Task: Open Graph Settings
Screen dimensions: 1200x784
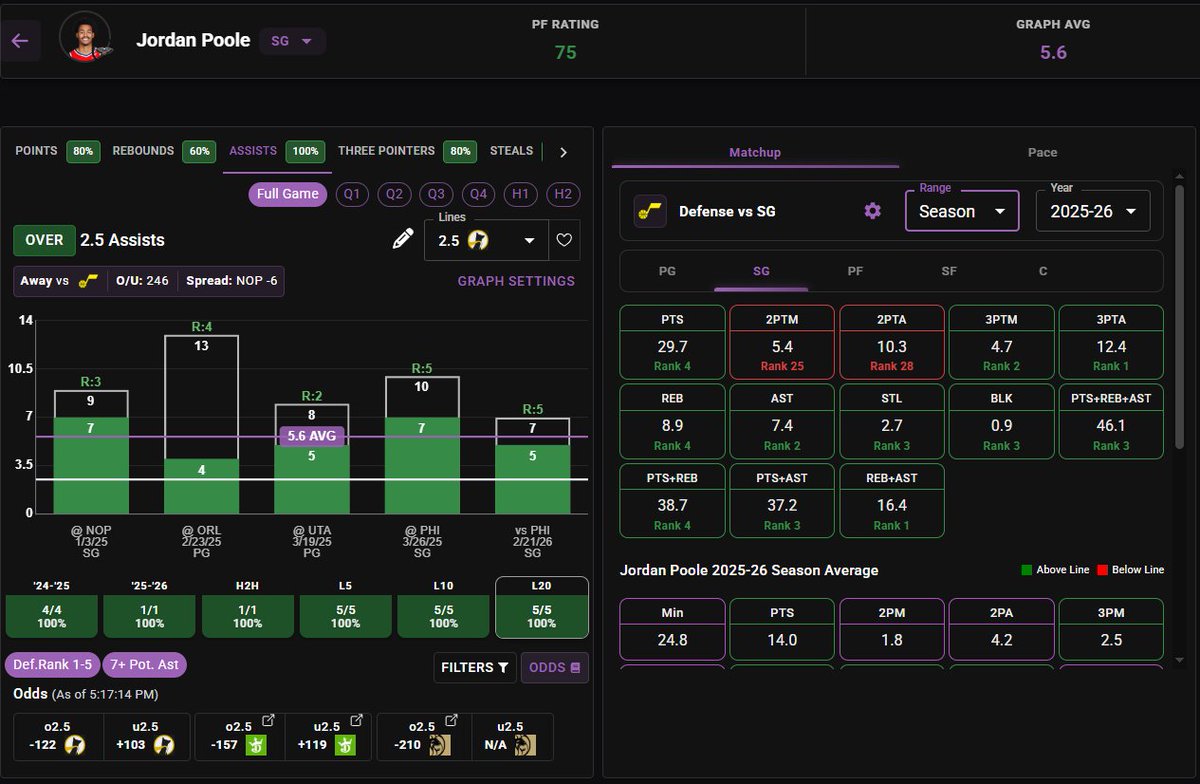Action: (x=516, y=281)
